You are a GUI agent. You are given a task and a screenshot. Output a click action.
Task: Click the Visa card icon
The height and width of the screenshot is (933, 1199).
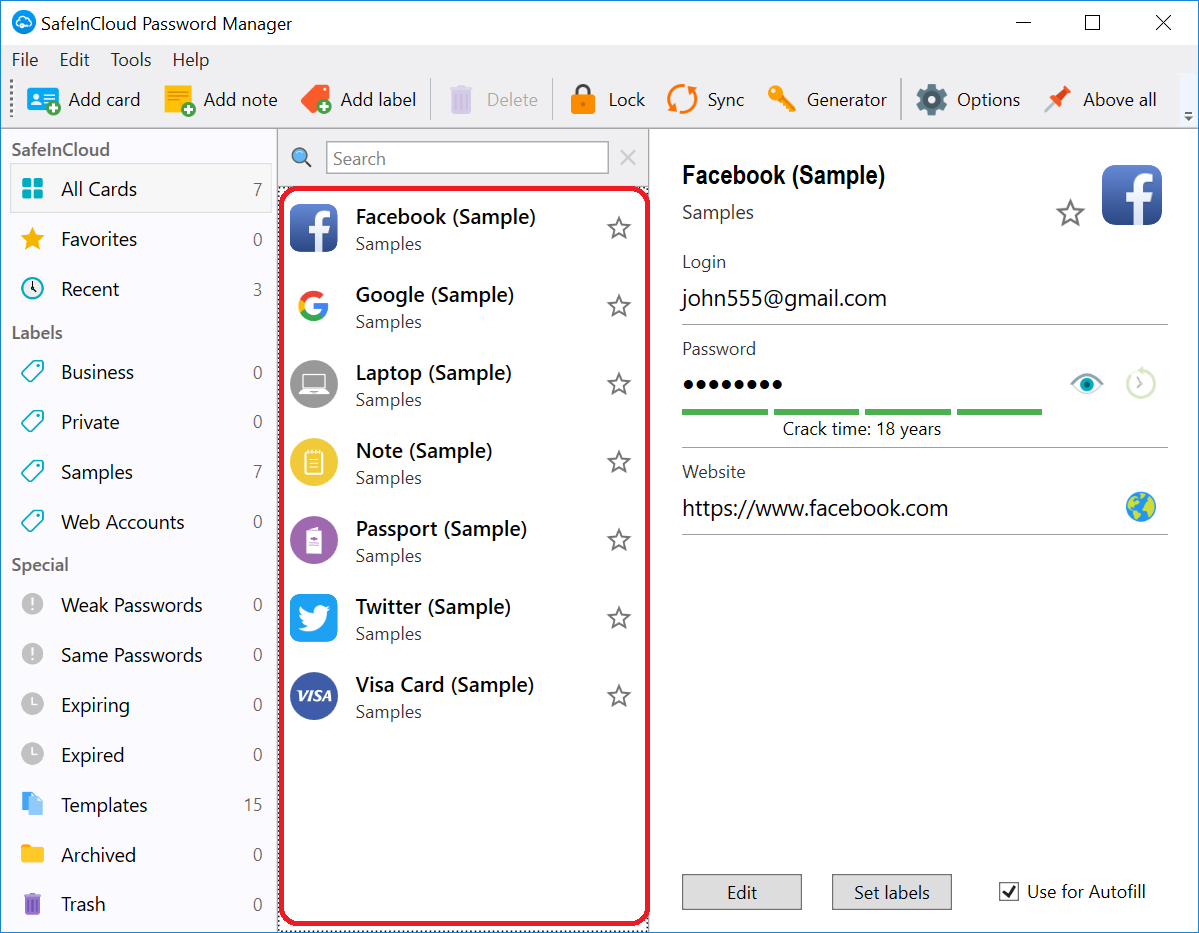pos(314,696)
